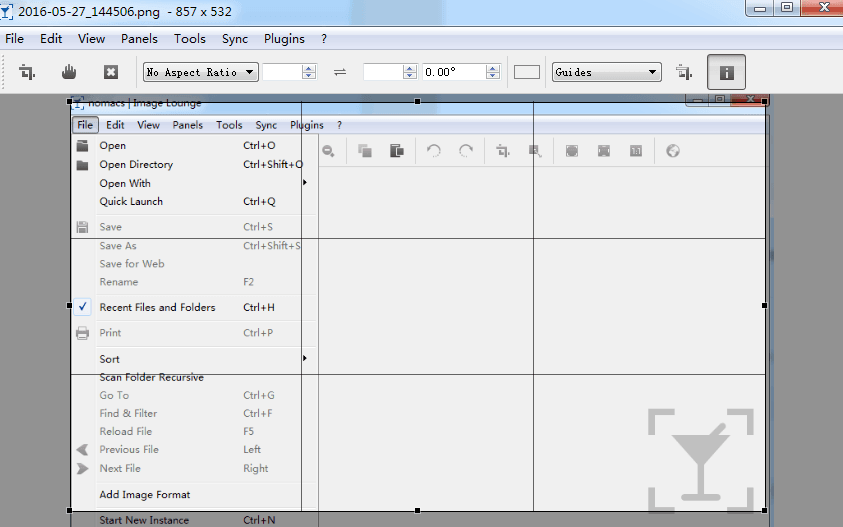Click the crop background color swatch
843x527 pixels.
click(527, 72)
